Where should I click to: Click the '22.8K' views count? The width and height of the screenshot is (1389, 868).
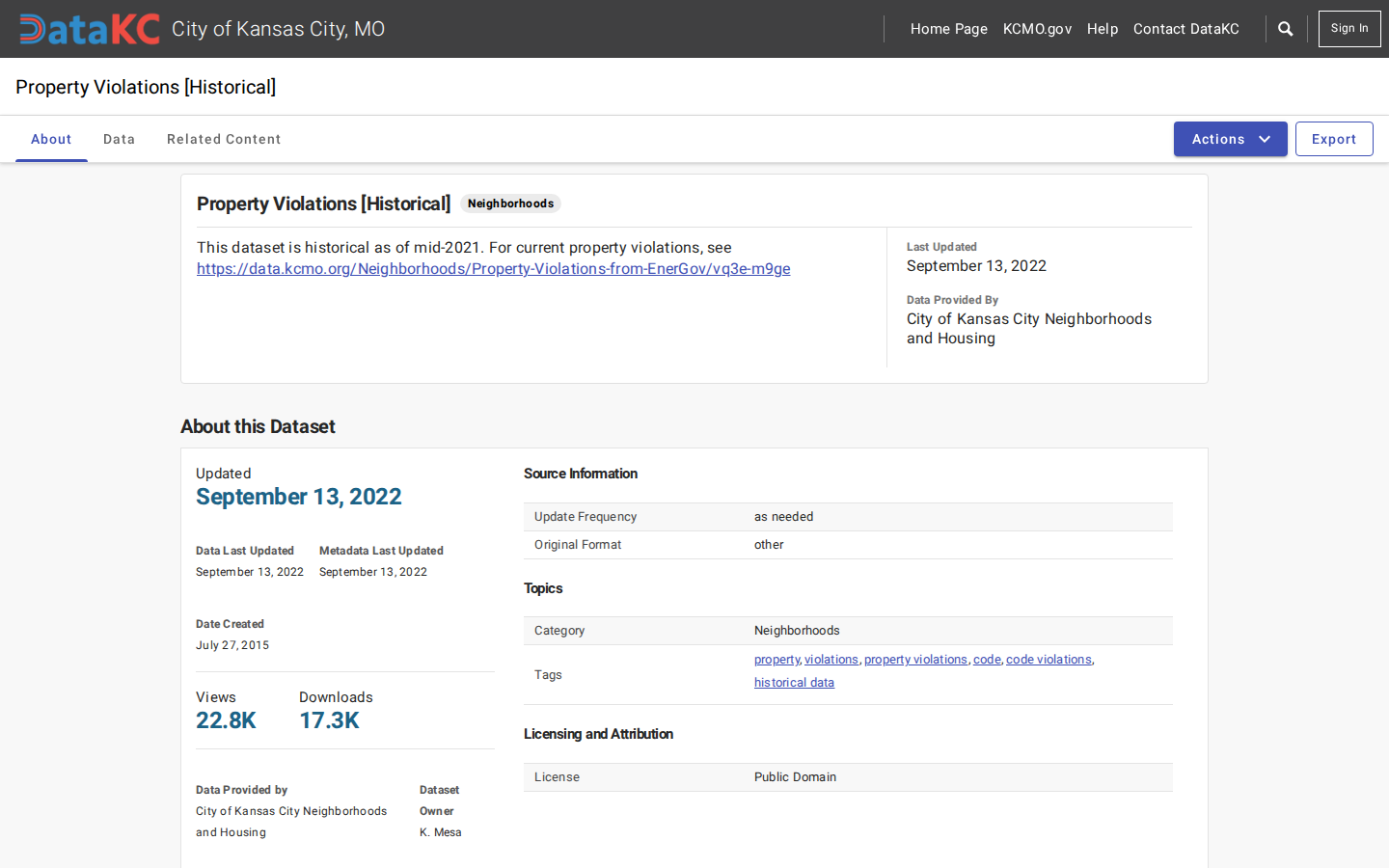(226, 720)
